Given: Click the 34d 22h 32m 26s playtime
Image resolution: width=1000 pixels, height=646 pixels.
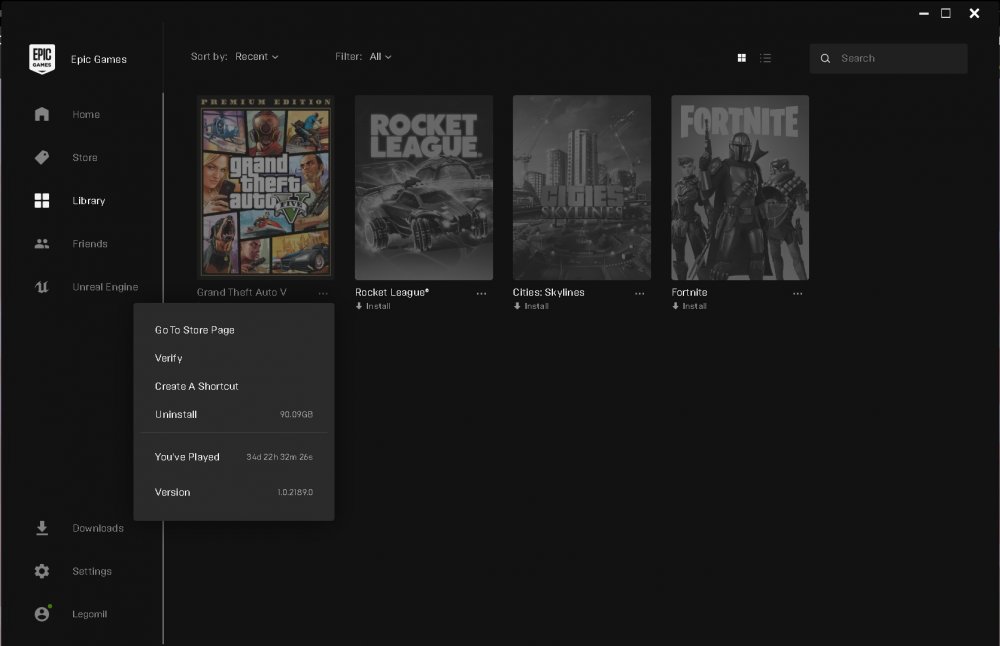Looking at the screenshot, I should tap(279, 457).
